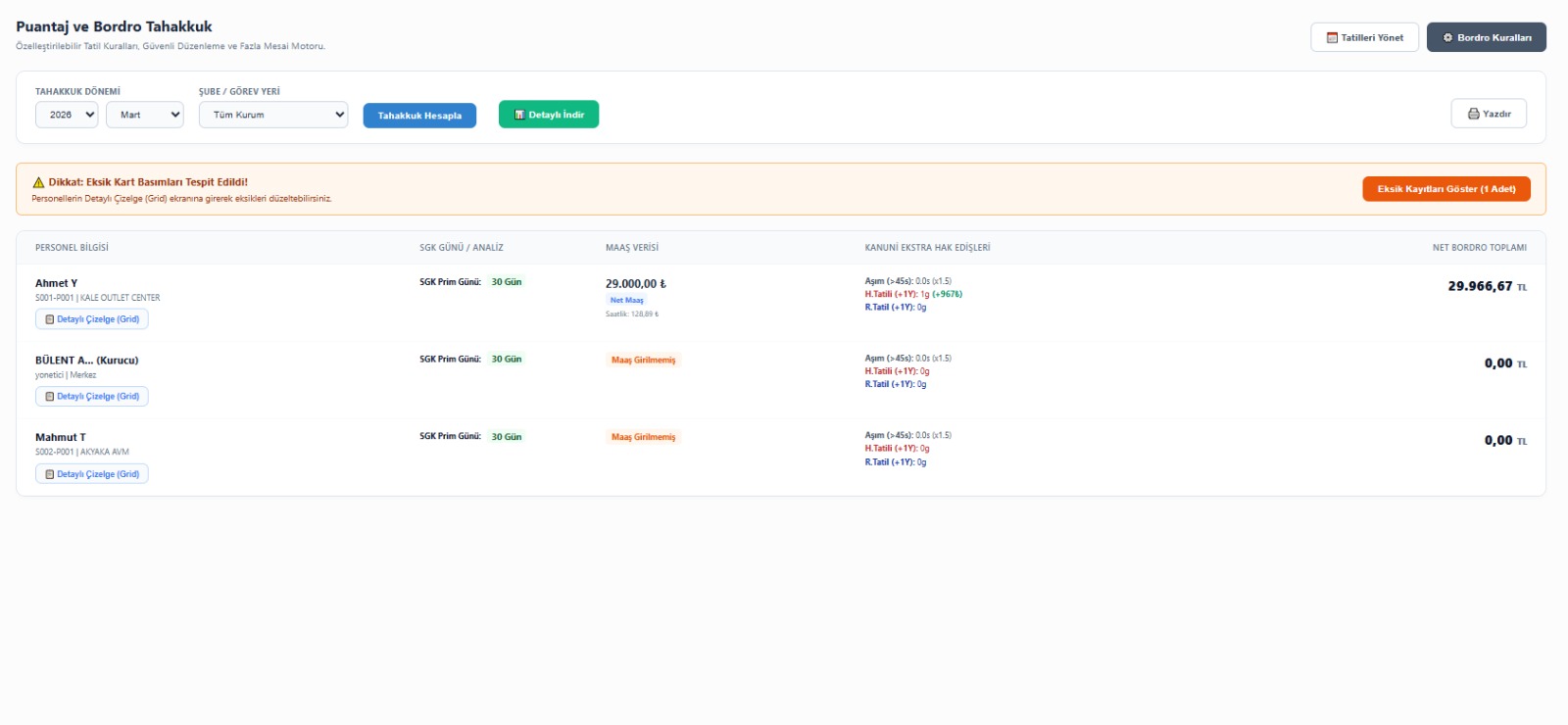Click the Net Maaş badge for Ahmet Y

coord(627,301)
